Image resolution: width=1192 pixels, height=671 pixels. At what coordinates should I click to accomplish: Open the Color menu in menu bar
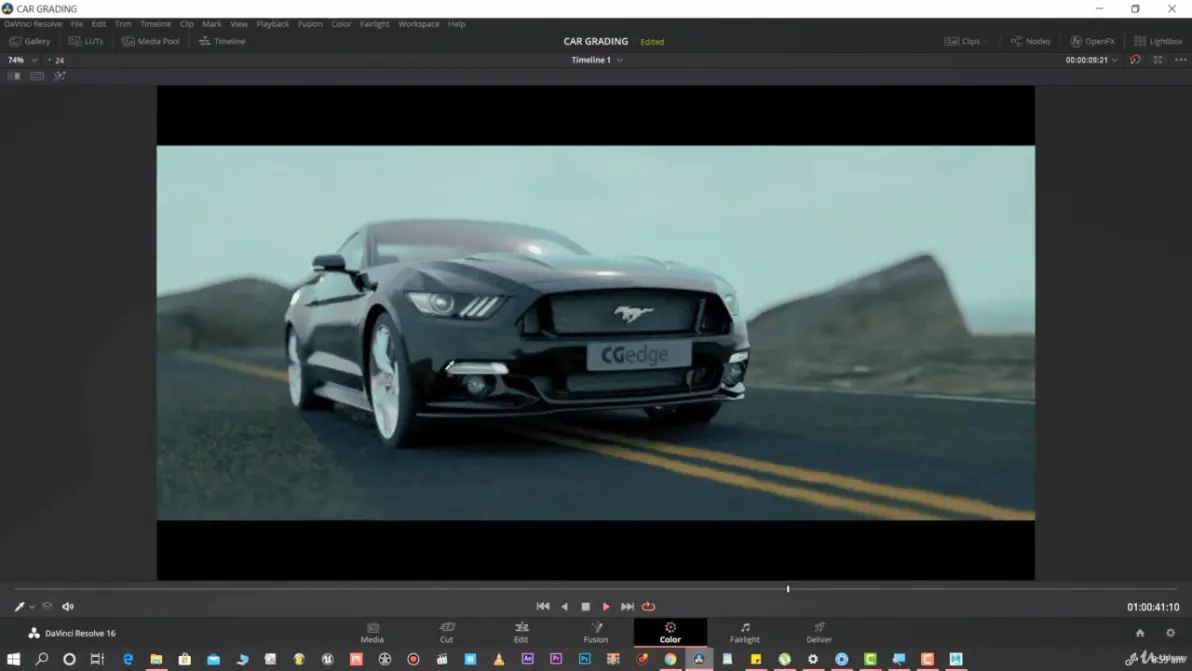pyautogui.click(x=341, y=24)
